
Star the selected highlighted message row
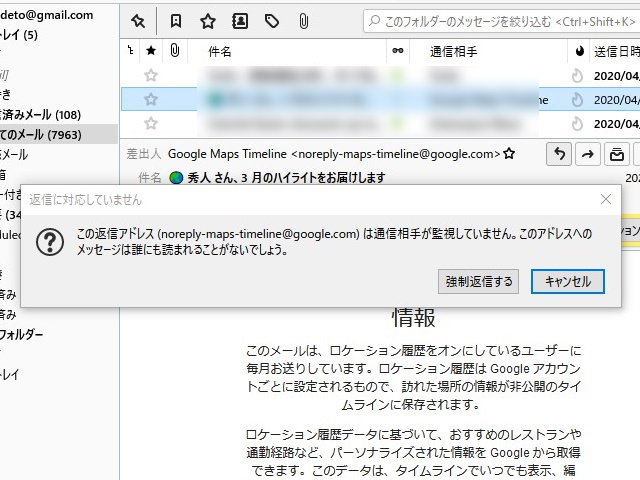[x=151, y=99]
